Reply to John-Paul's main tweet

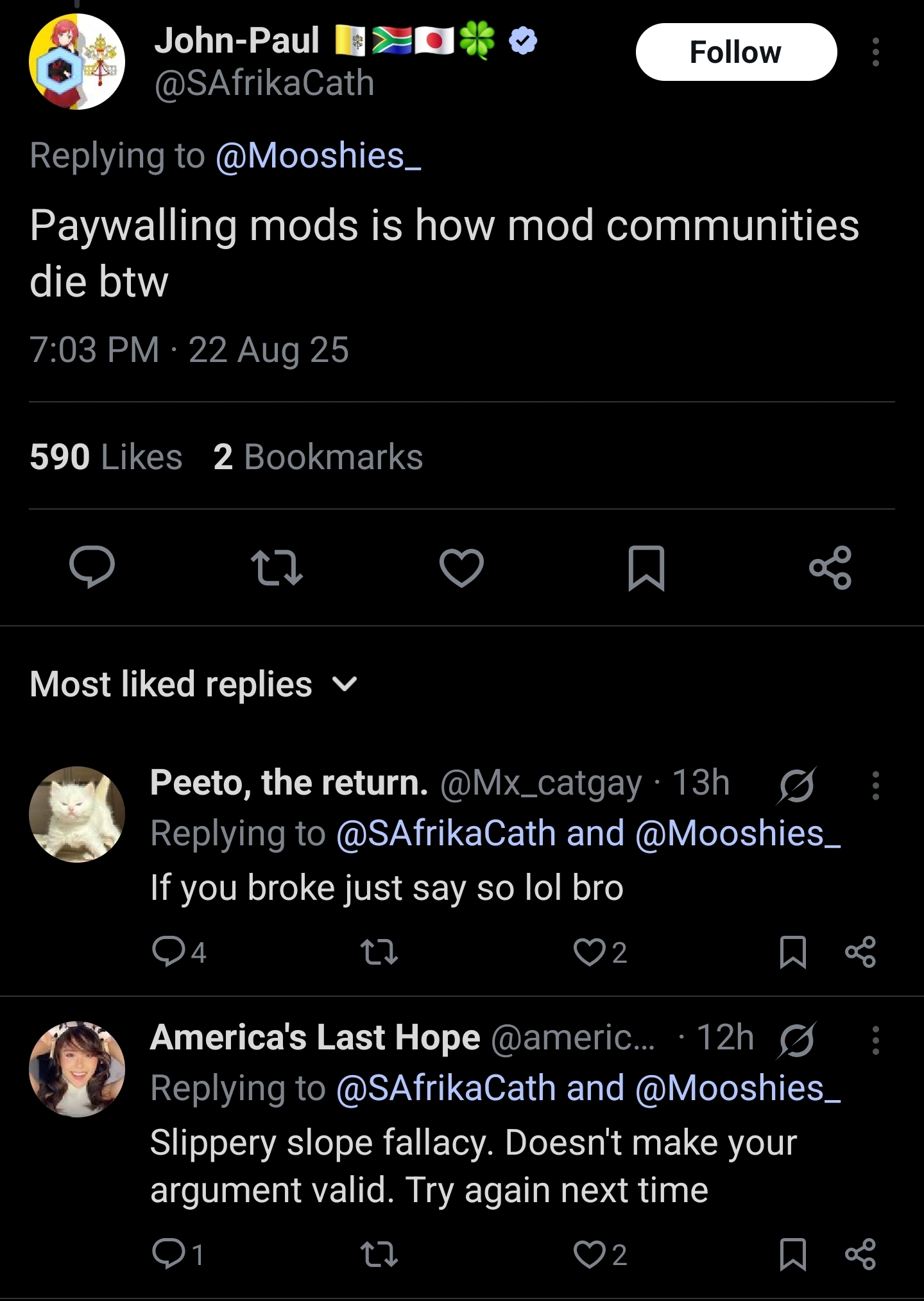(92, 567)
